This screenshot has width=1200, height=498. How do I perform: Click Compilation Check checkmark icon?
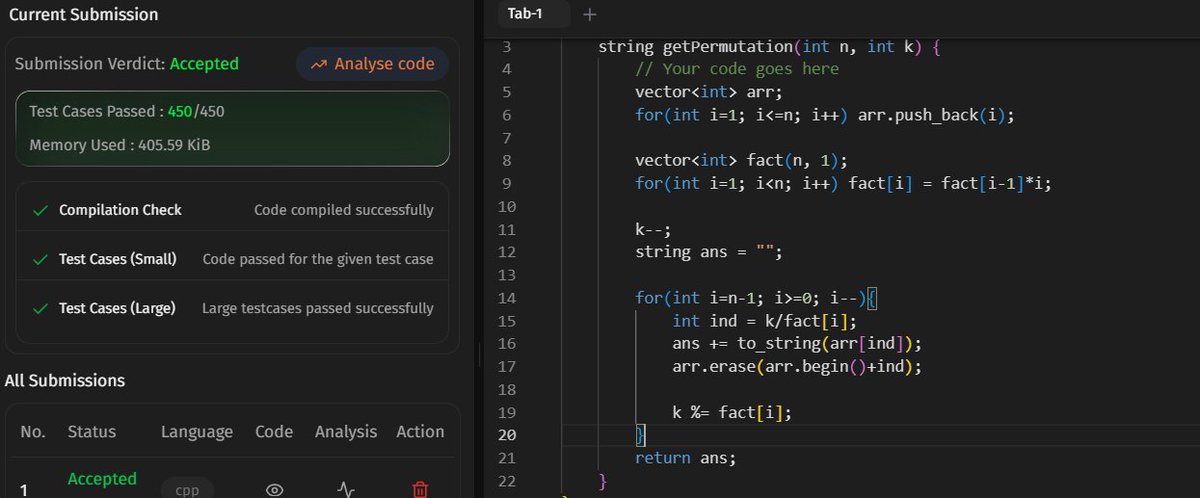coord(40,210)
